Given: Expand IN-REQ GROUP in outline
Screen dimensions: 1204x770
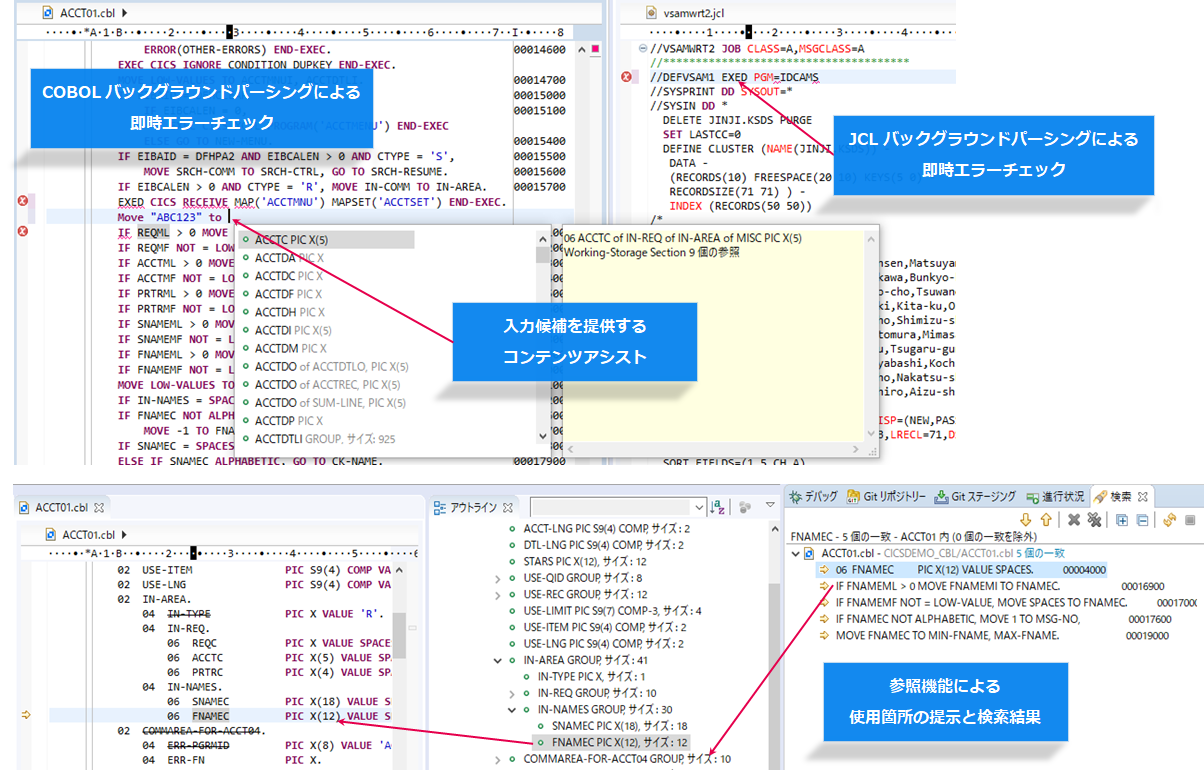Looking at the screenshot, I should pyautogui.click(x=512, y=693).
